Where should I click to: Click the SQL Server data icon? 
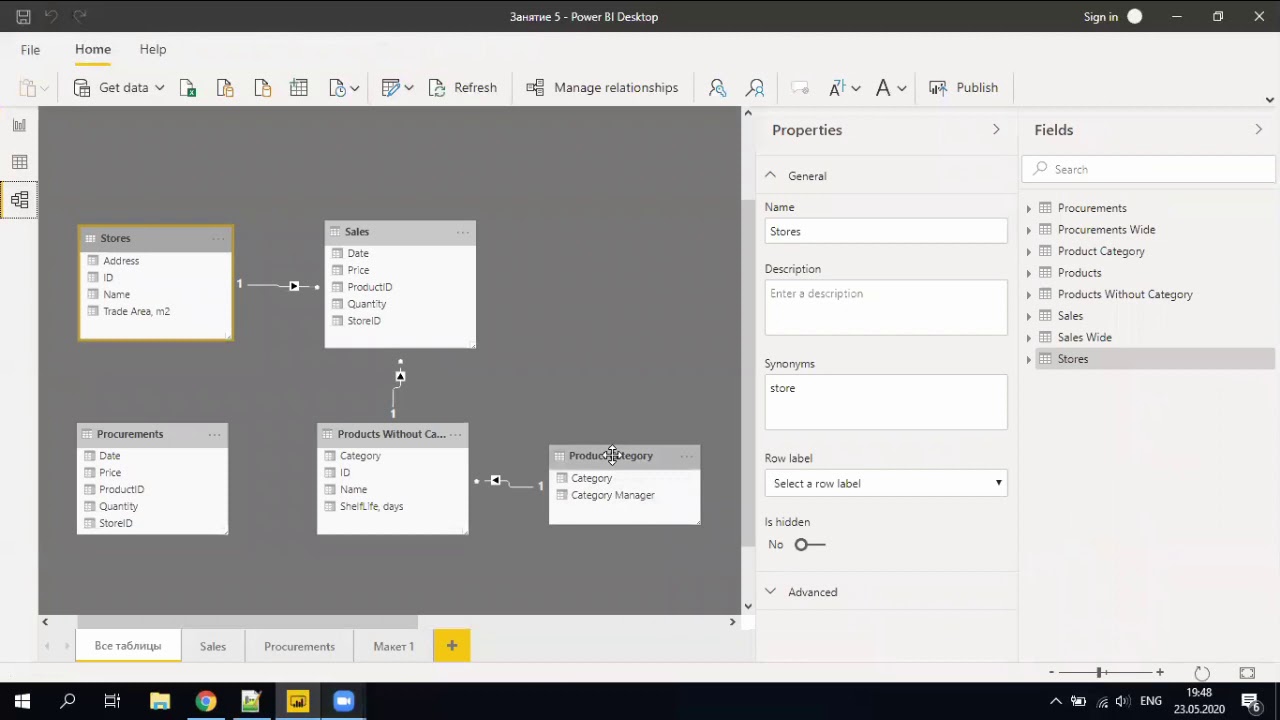click(x=262, y=88)
